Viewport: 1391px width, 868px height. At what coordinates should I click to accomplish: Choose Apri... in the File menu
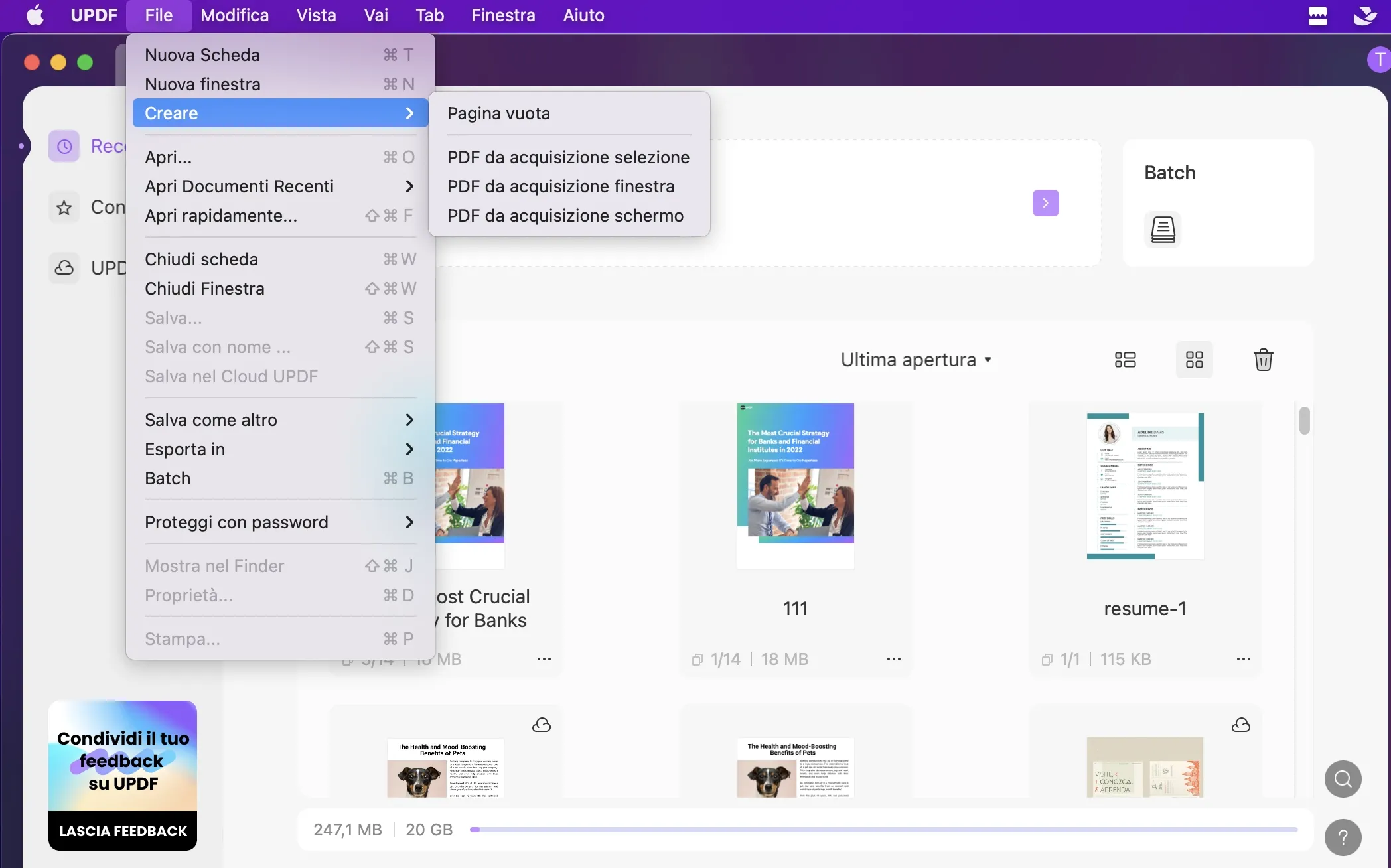280,157
